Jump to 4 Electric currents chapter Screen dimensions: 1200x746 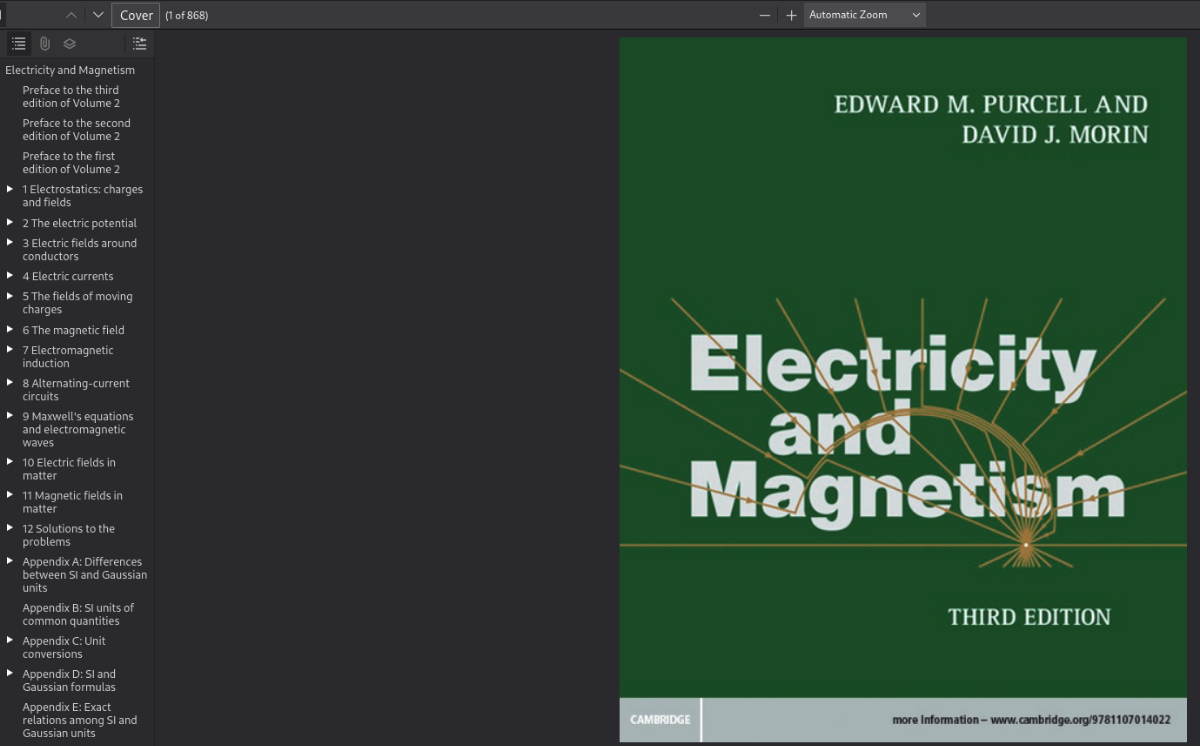tap(68, 276)
